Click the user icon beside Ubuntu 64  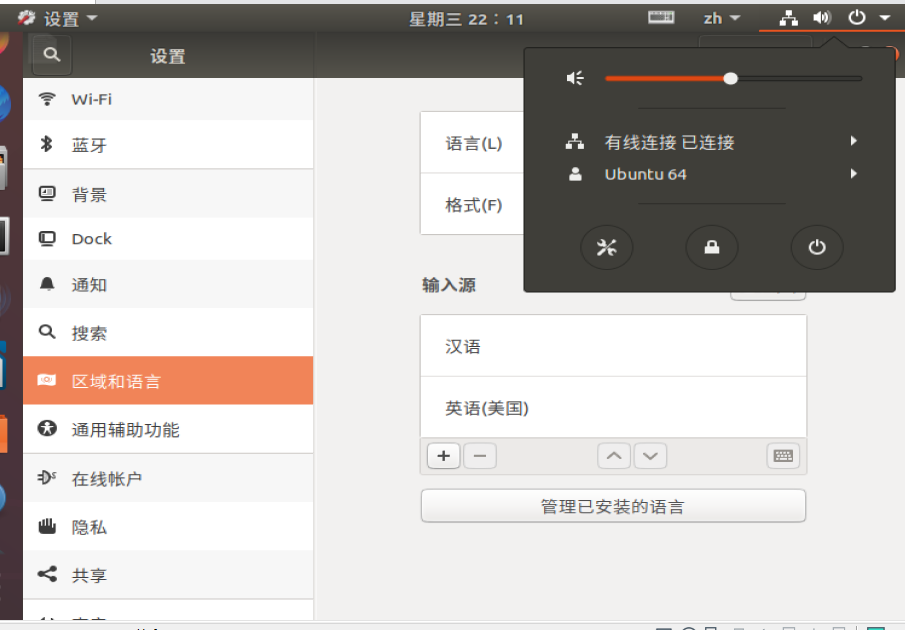click(x=575, y=174)
